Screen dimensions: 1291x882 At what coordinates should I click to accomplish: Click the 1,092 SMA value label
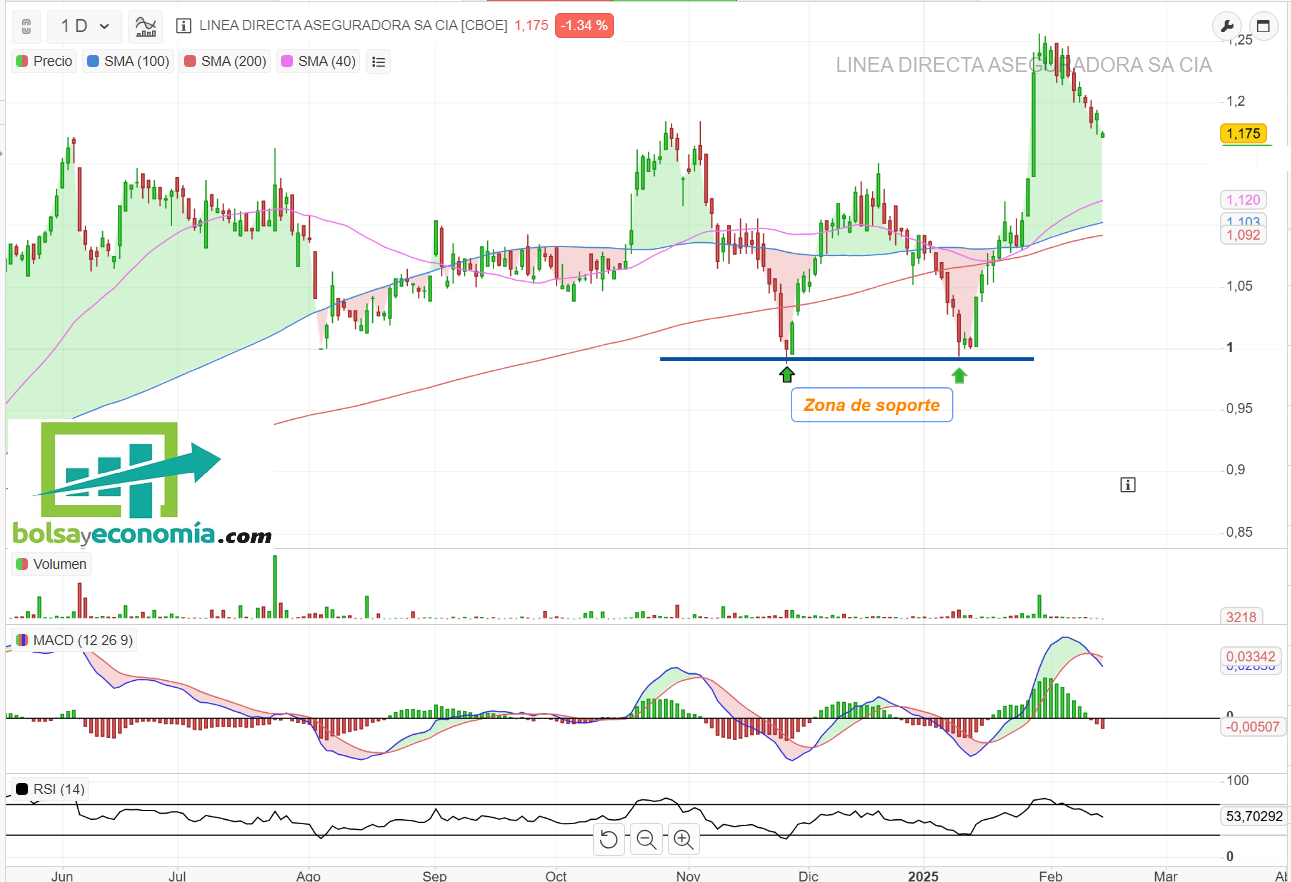tap(1244, 235)
